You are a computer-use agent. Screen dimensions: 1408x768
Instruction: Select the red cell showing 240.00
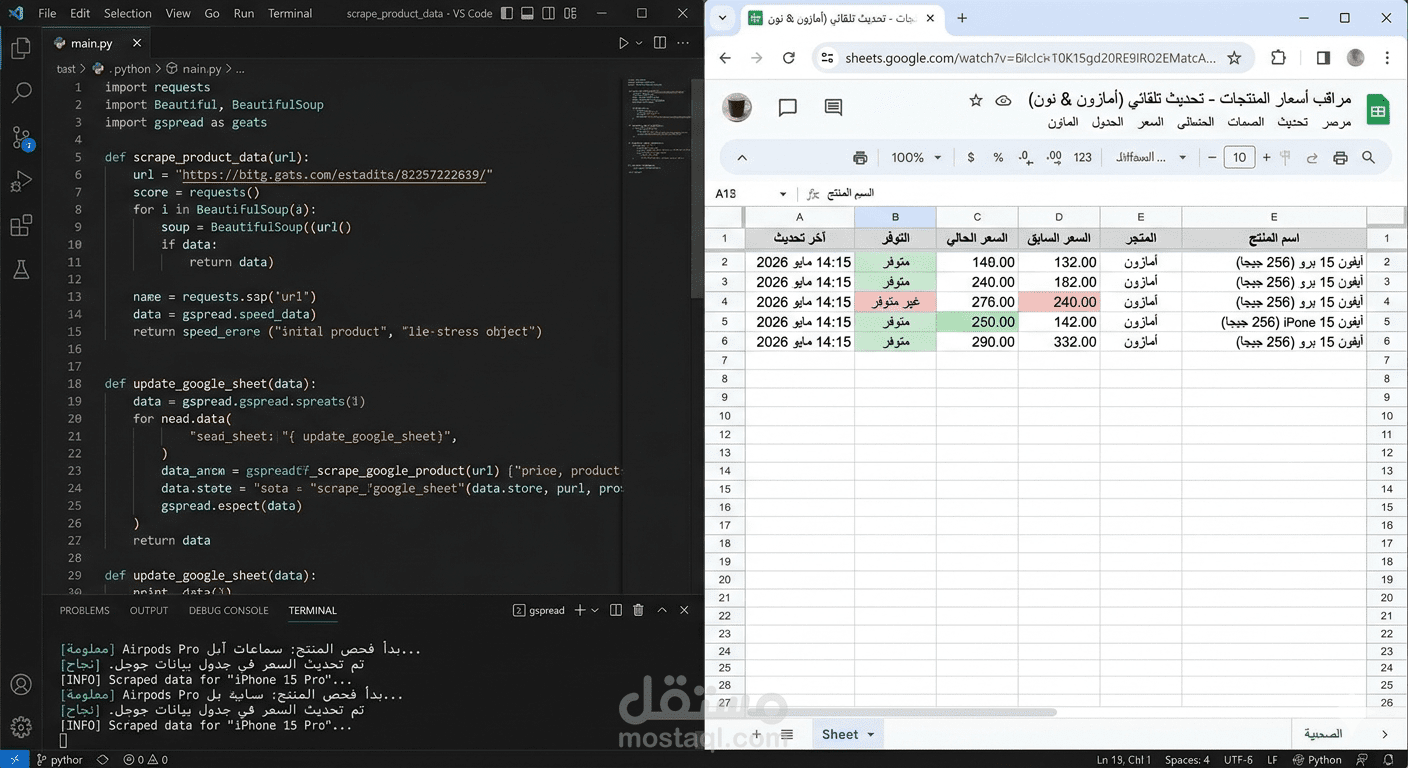coord(1059,302)
